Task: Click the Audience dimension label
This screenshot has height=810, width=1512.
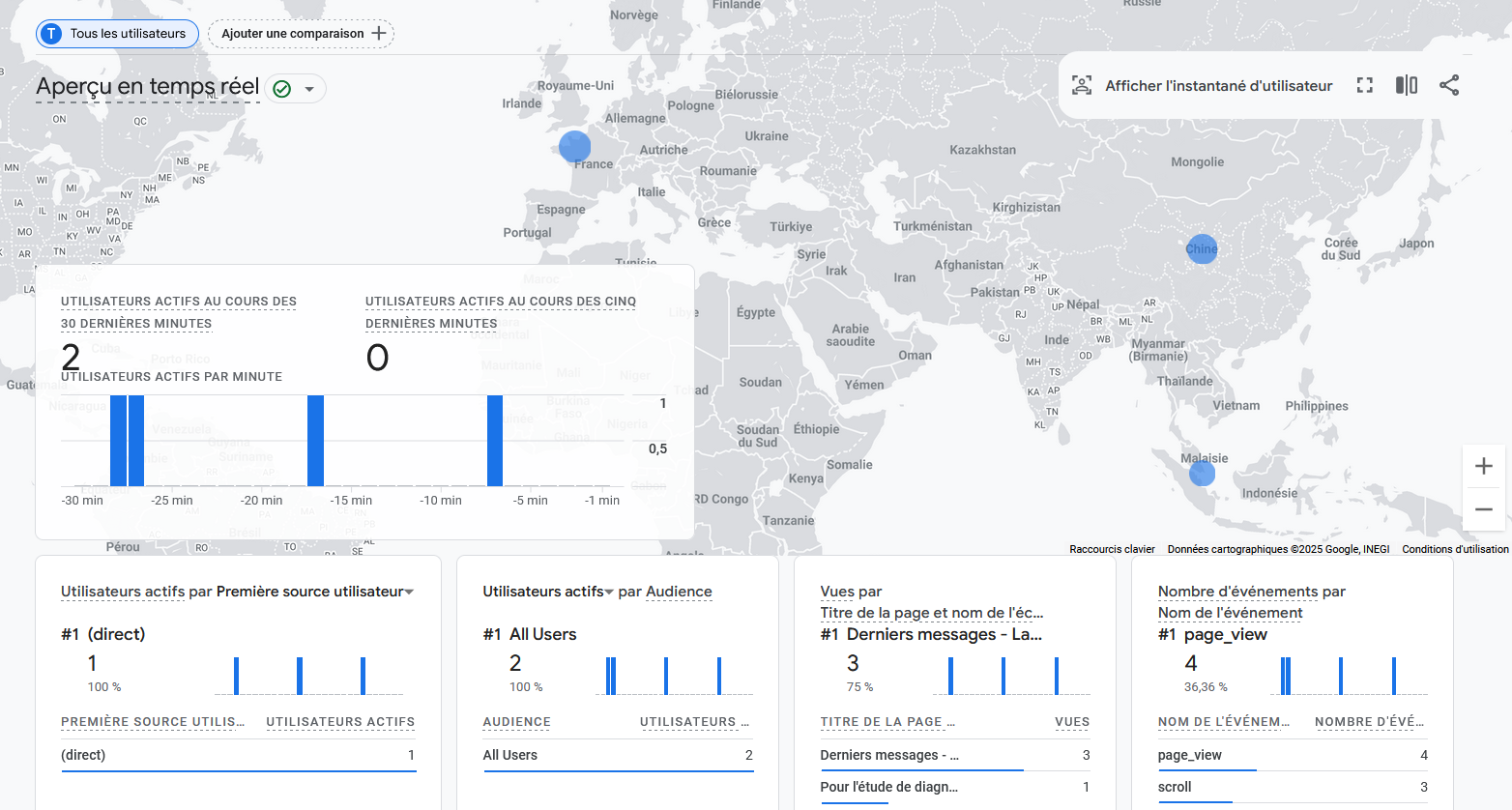Action: 679,592
